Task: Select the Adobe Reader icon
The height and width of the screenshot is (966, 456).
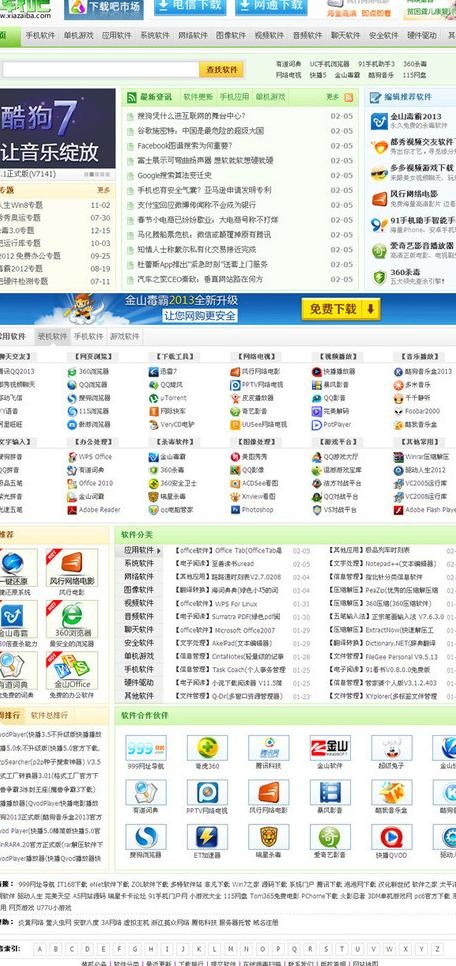Action: (72, 509)
